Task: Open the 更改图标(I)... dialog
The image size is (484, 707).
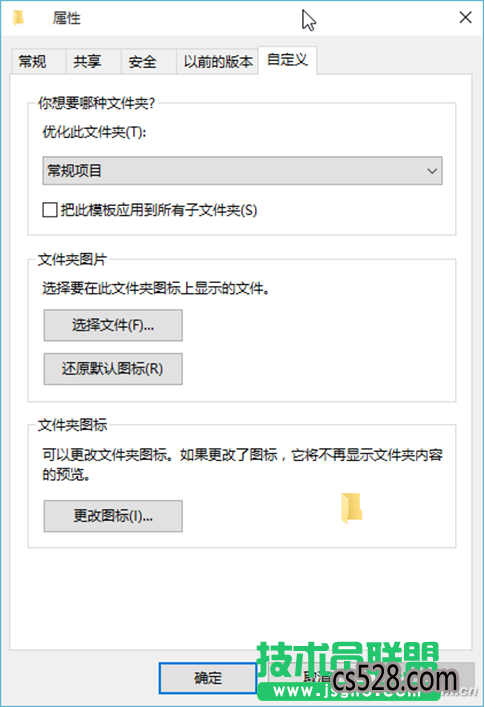Action: pyautogui.click(x=113, y=516)
